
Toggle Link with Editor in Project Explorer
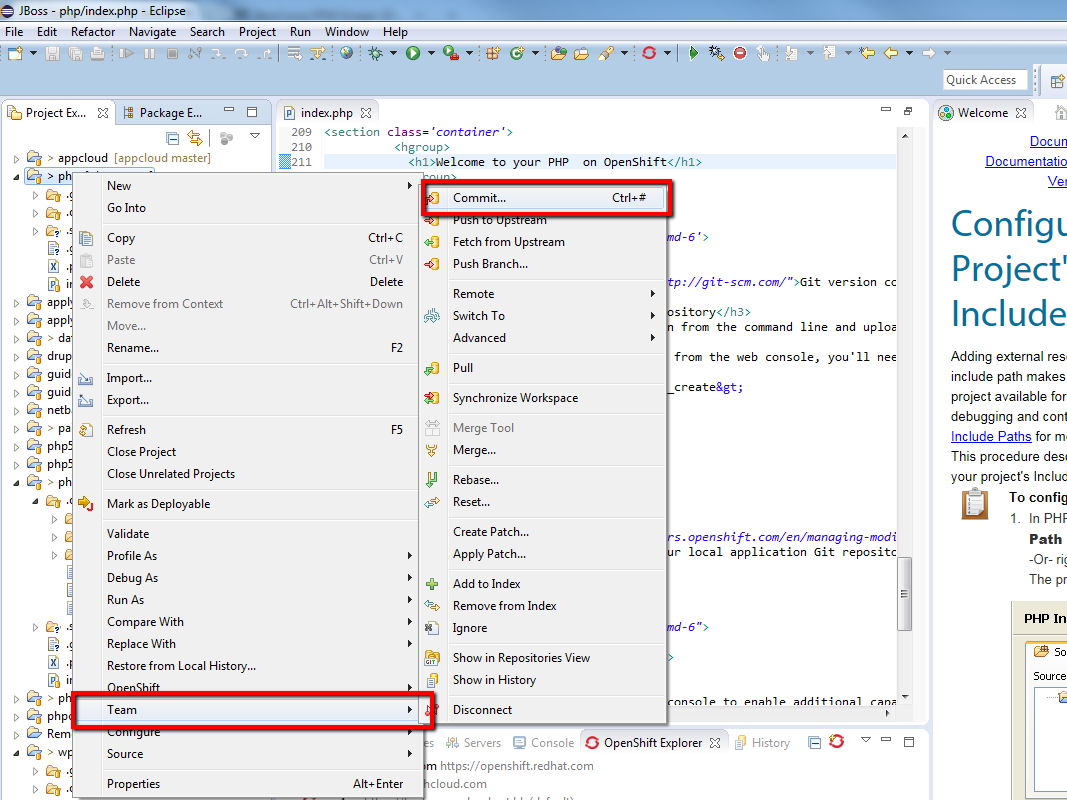coord(196,138)
